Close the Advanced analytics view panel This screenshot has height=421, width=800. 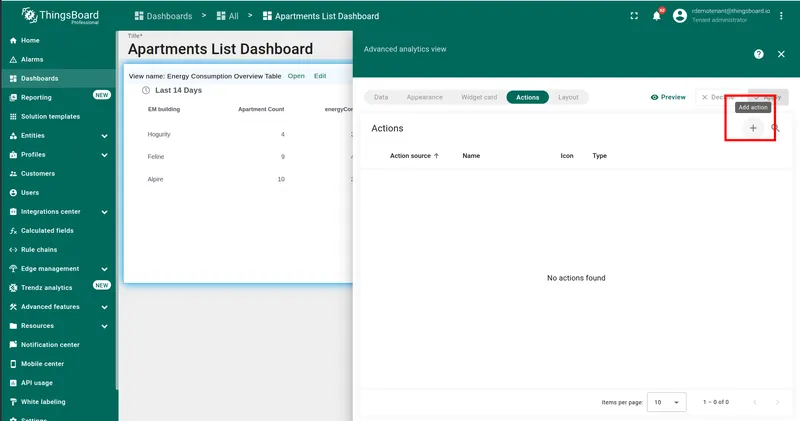coord(781,54)
